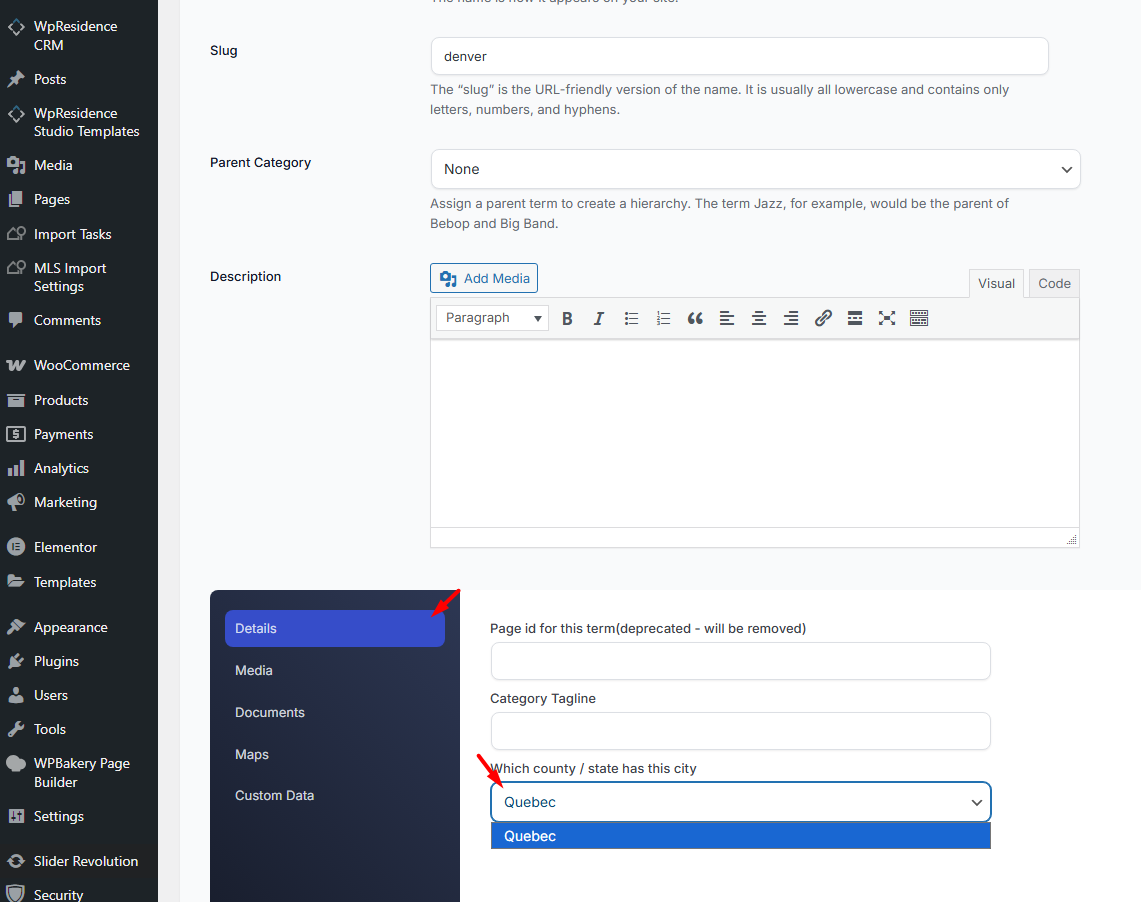Click the Bold formatting icon
Viewport: 1141px width, 902px height.
click(x=567, y=318)
